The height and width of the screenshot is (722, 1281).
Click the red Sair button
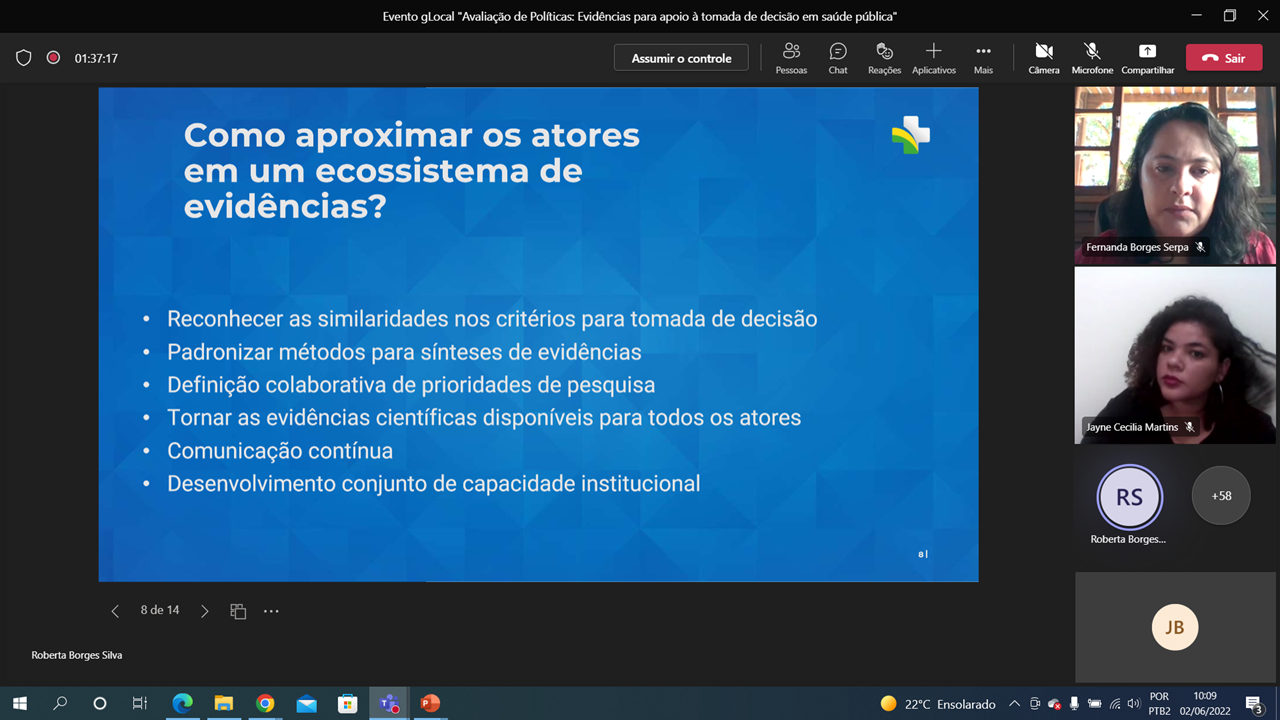(x=1224, y=58)
